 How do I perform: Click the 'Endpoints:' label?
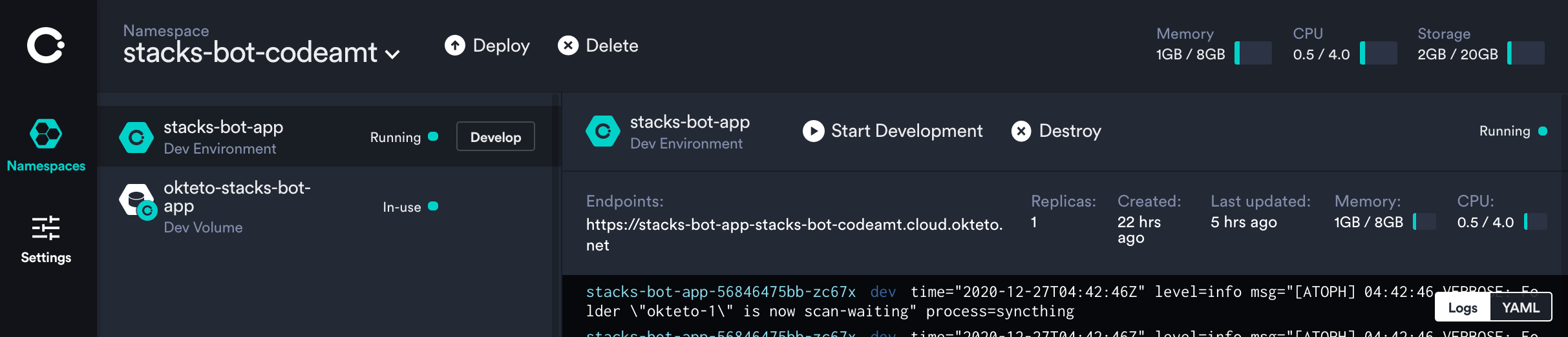click(625, 201)
